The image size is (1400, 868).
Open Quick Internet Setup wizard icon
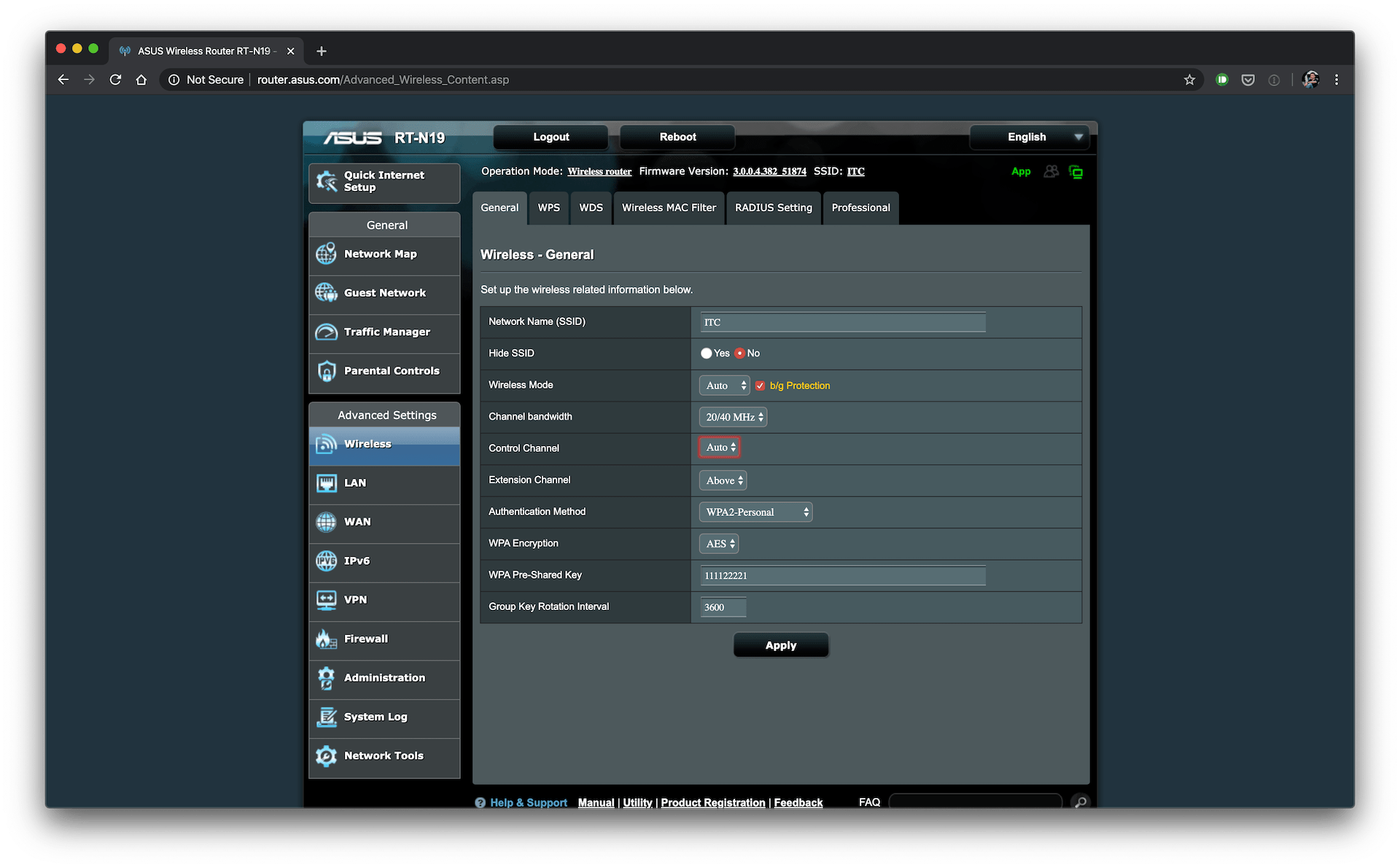click(x=326, y=181)
